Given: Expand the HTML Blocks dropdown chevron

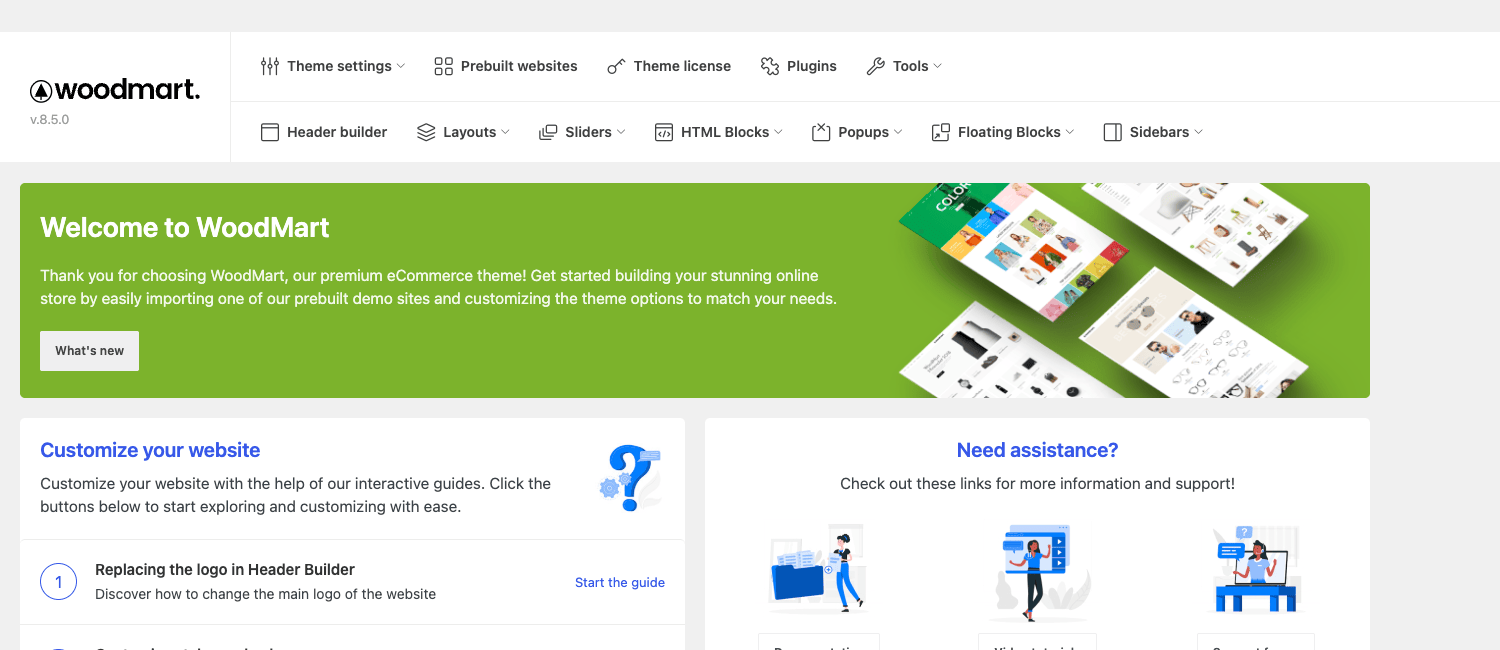Looking at the screenshot, I should (778, 132).
